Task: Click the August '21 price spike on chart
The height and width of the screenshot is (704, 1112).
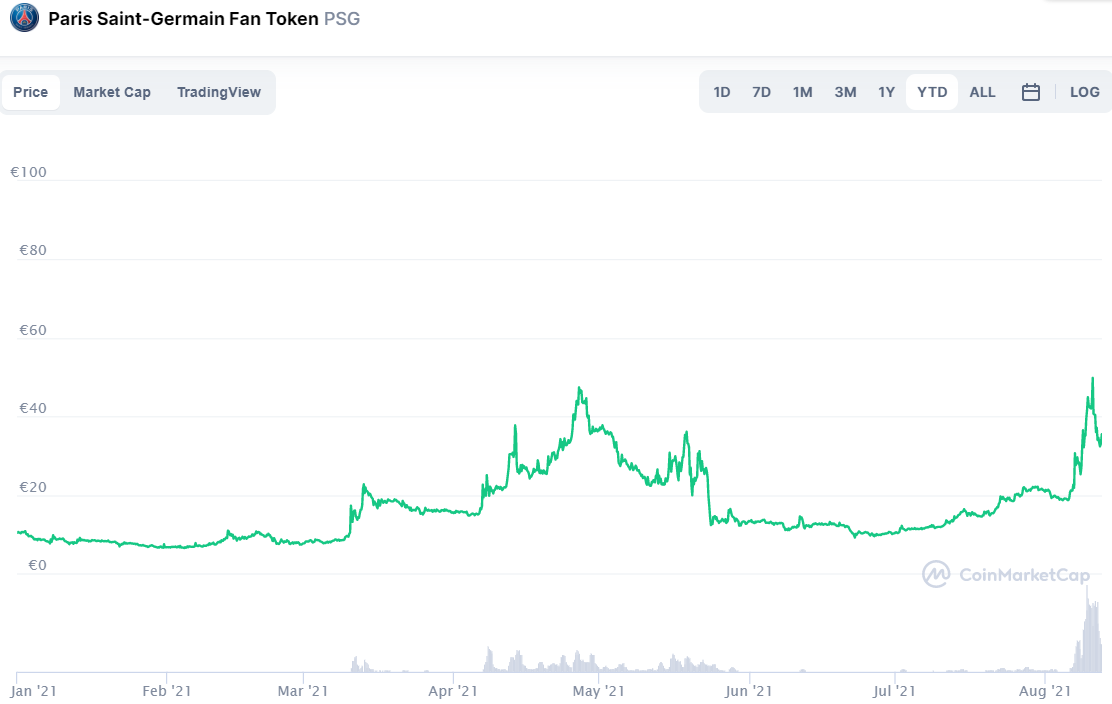Action: tap(1092, 379)
